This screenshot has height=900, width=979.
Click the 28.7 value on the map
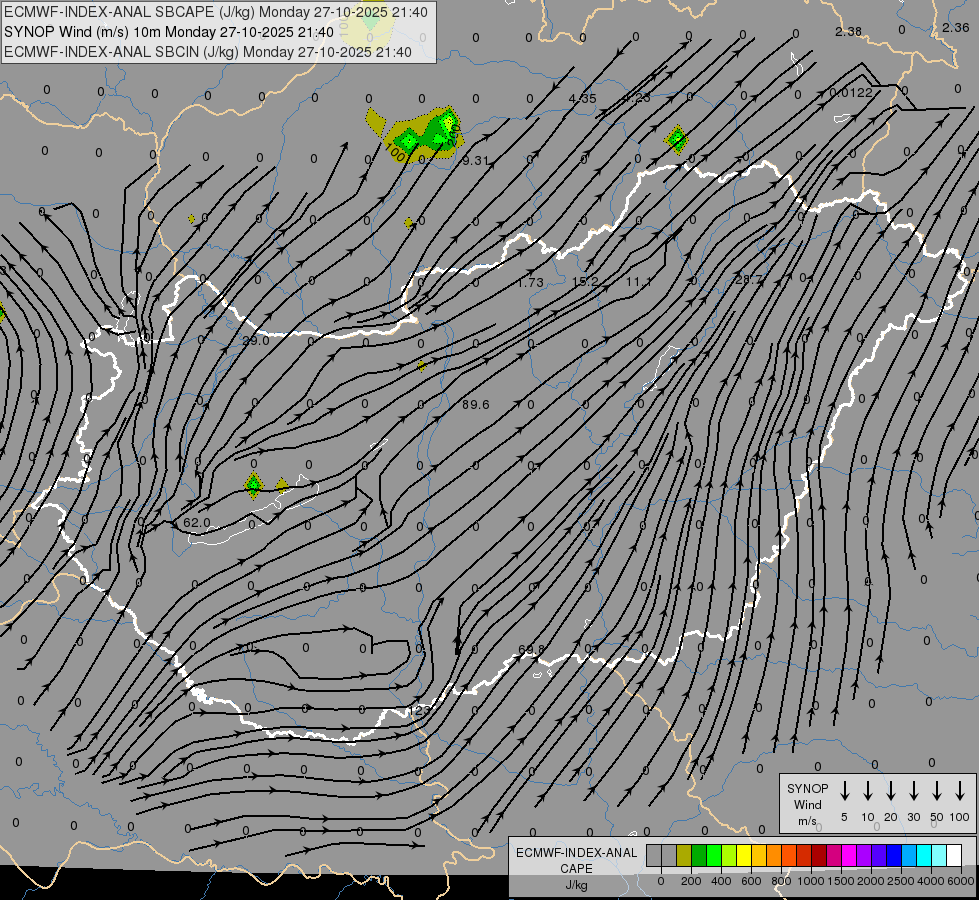(x=748, y=279)
